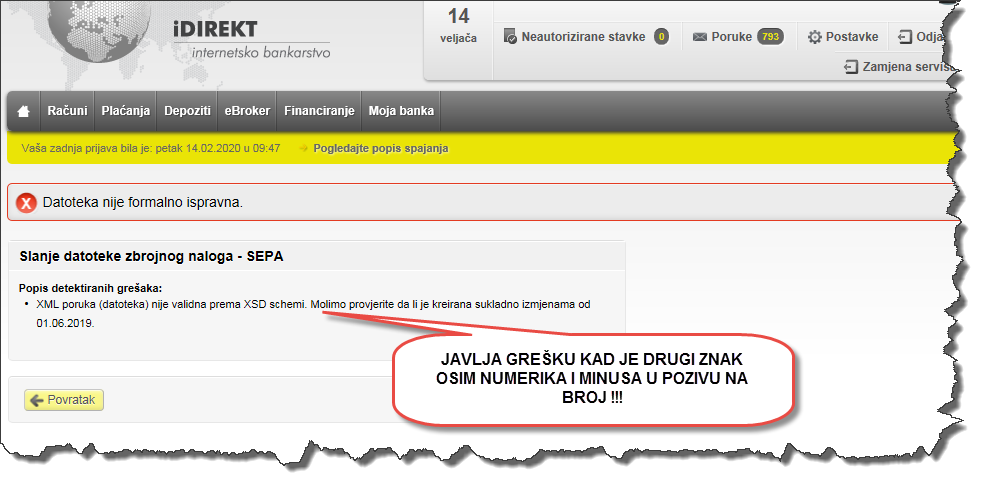Open the Financiranje menu
985x486 pixels.
tap(319, 111)
